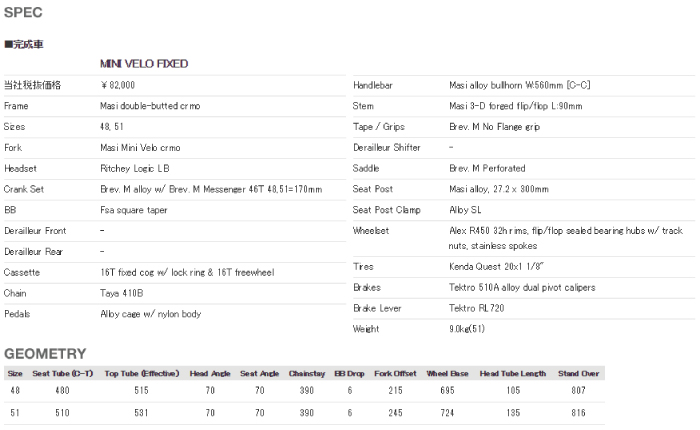Click the 'Top Tube (Effective)' column header
Viewport: 700px width, 430px height.
(x=142, y=374)
